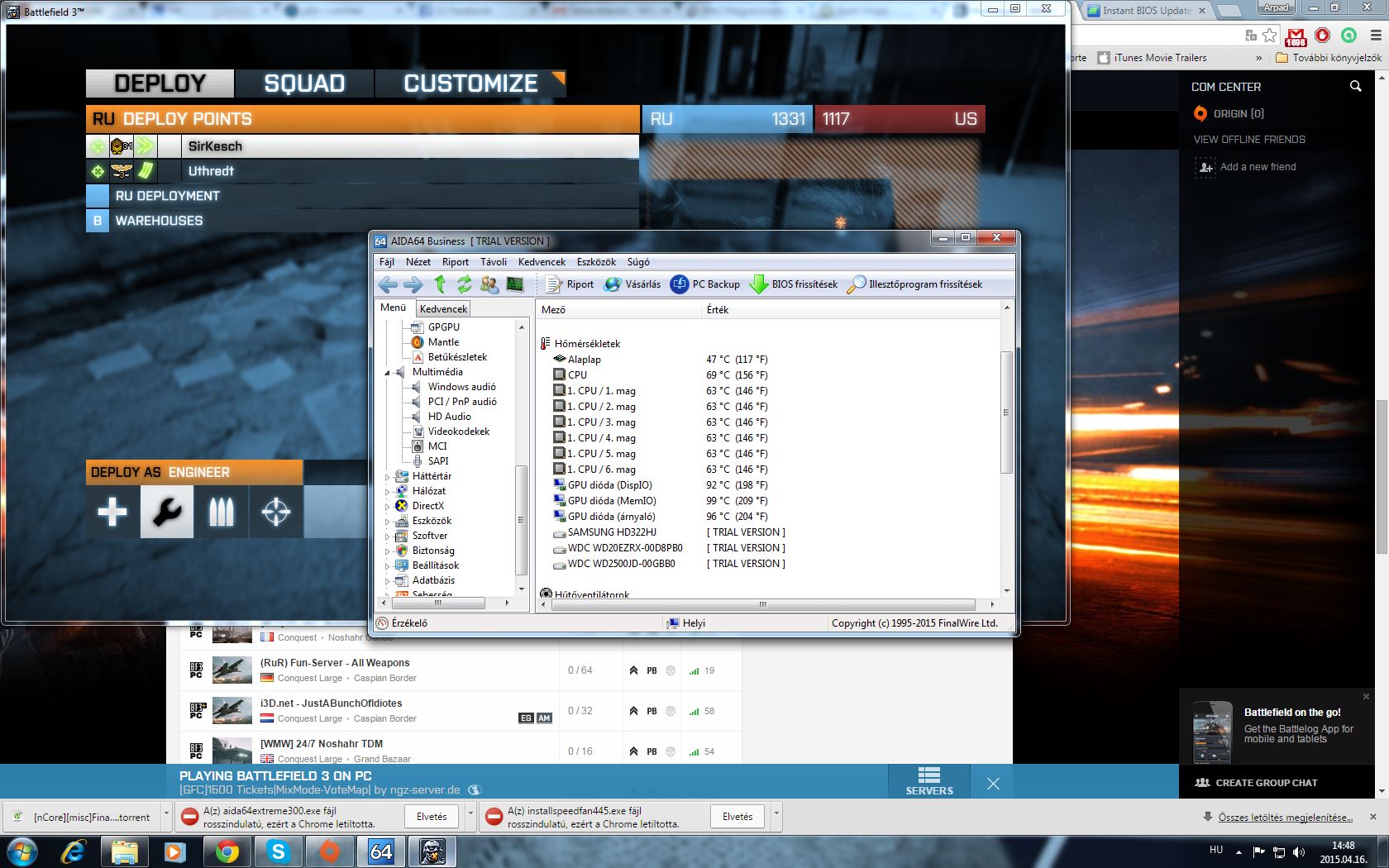The height and width of the screenshot is (868, 1389).
Task: Choose Uthredt as deploy point
Action: pos(362,171)
